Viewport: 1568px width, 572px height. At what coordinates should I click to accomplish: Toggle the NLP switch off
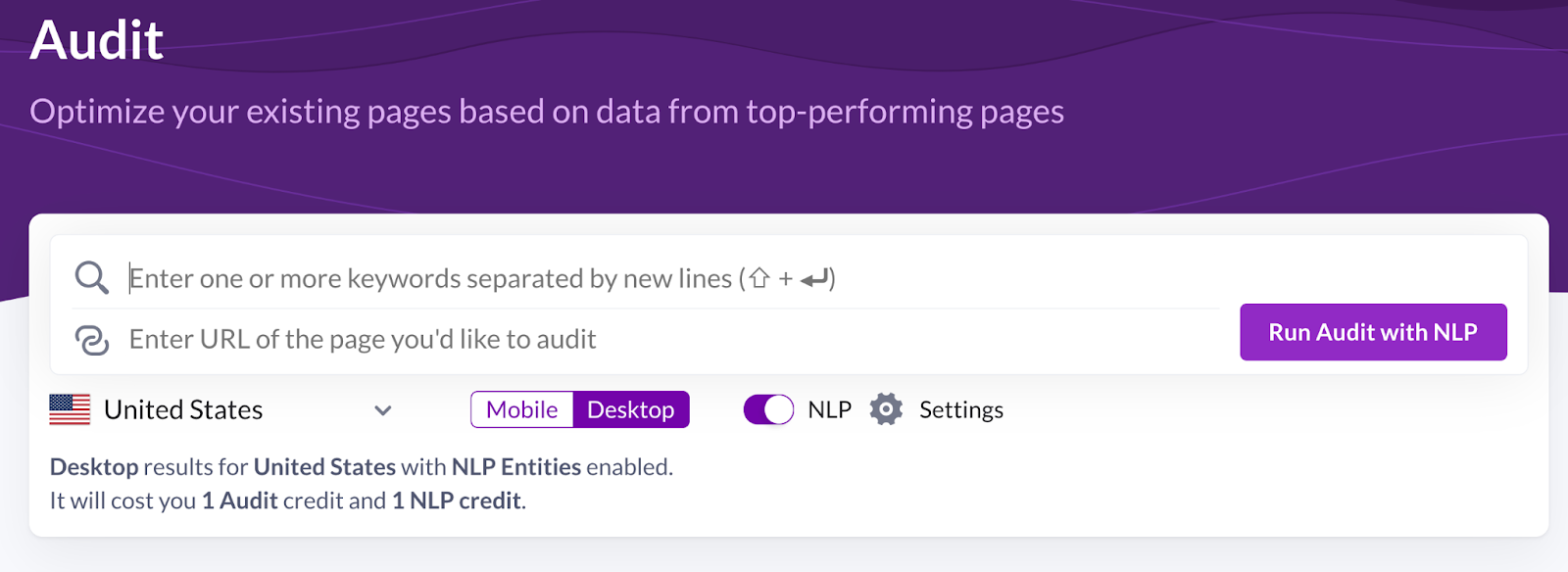click(768, 409)
